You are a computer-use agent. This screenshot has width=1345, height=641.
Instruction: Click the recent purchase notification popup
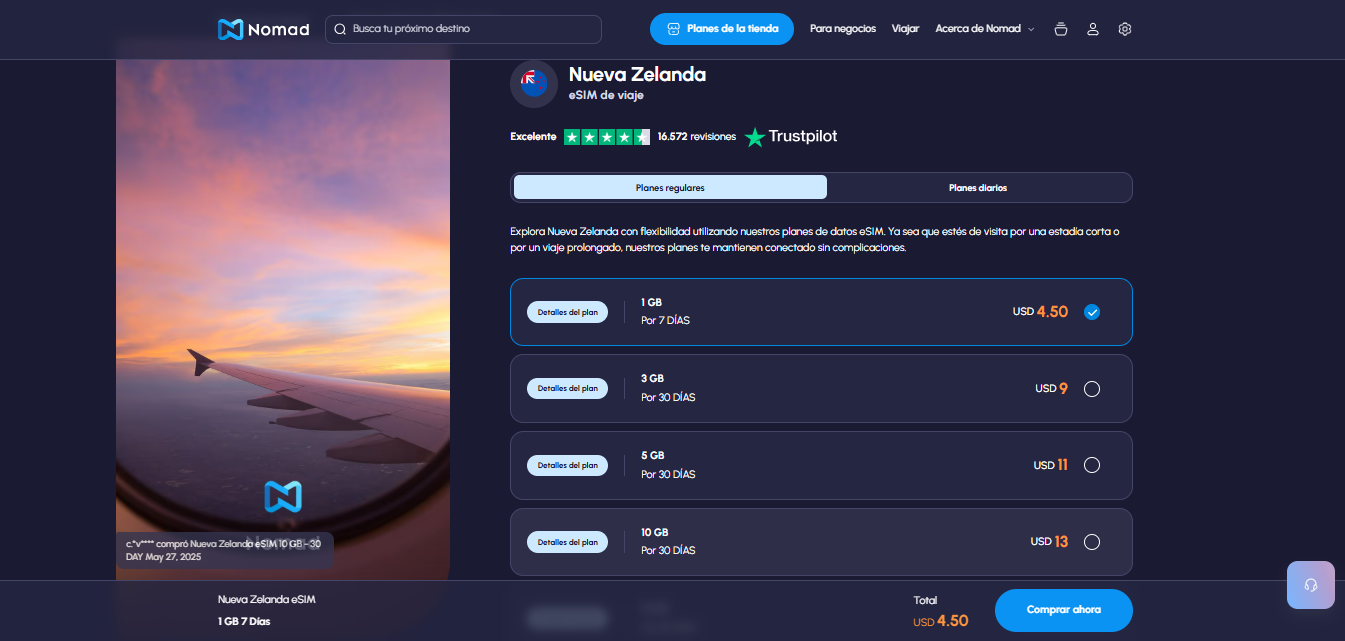(x=224, y=550)
